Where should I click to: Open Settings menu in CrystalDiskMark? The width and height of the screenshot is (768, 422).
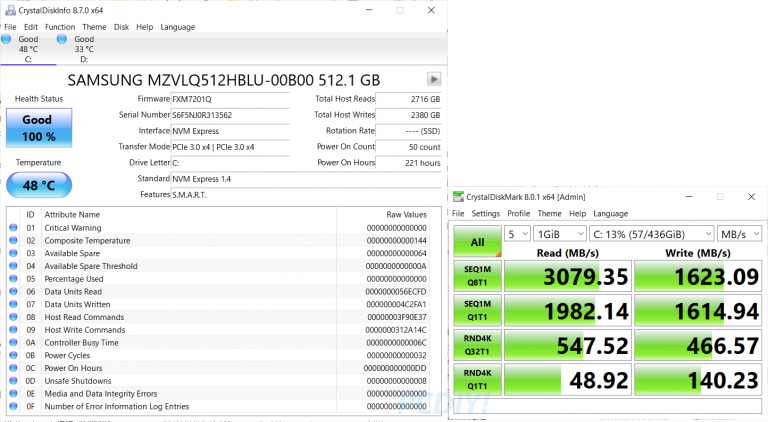click(x=485, y=213)
